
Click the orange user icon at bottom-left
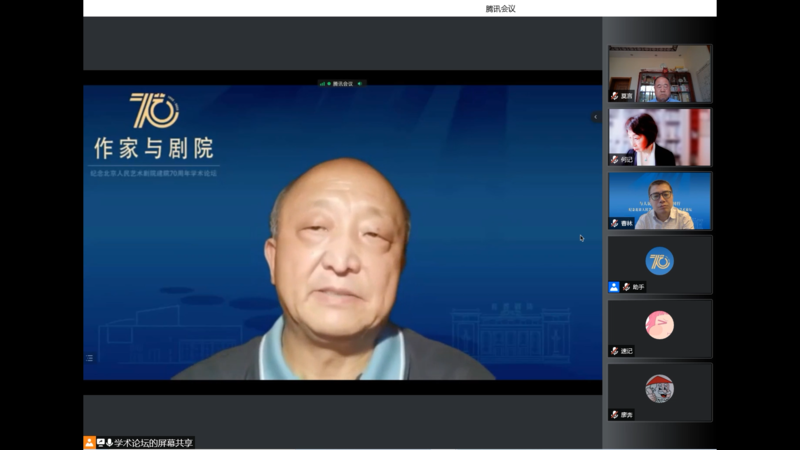click(x=89, y=442)
